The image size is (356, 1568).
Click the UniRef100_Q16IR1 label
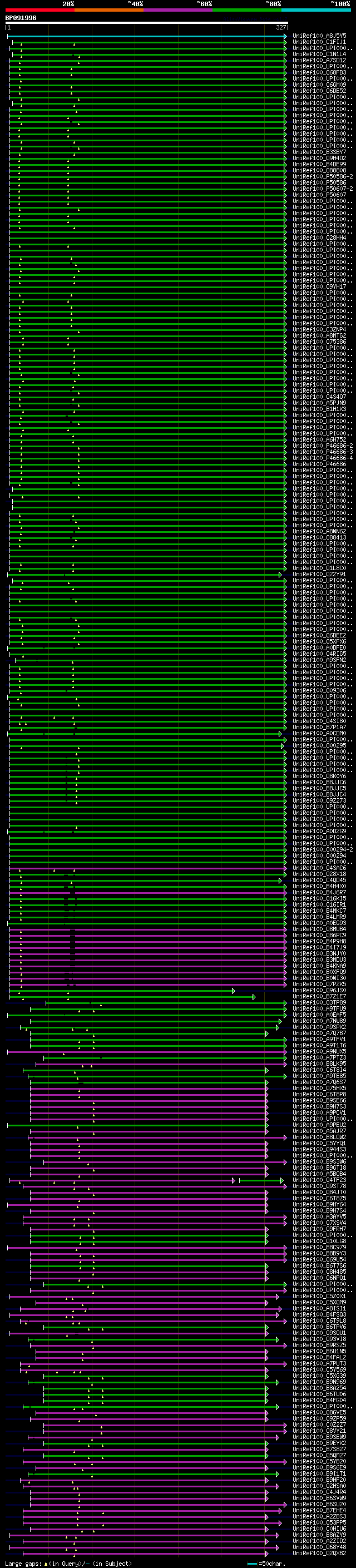[319, 904]
